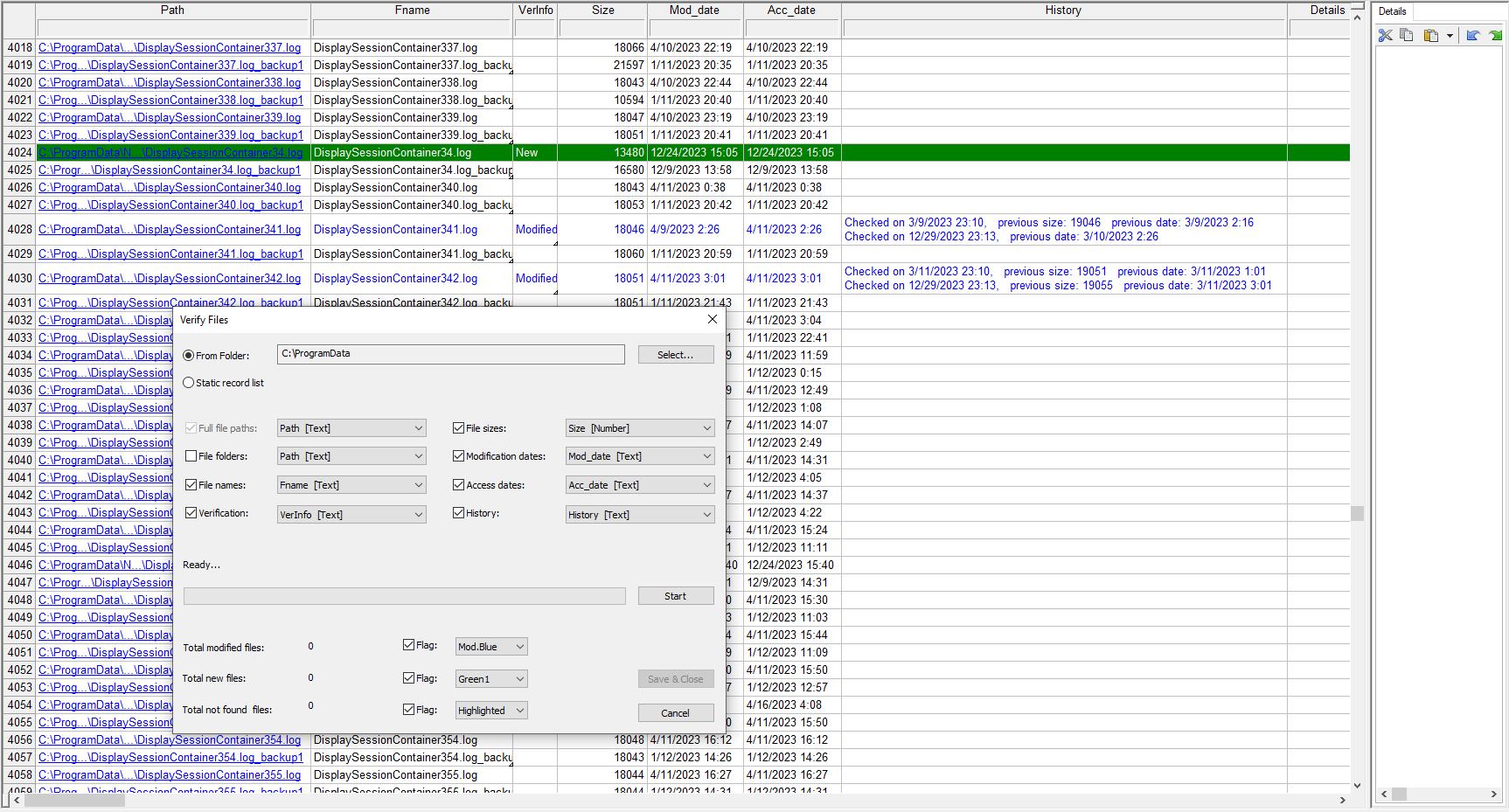The width and height of the screenshot is (1509, 812).
Task: Open the Mod.Blue flag color dropdown
Action: click(x=491, y=647)
